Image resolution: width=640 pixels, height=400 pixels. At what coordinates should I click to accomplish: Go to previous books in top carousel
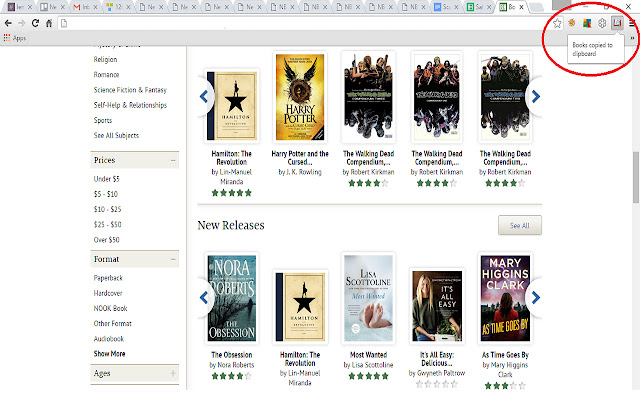pyautogui.click(x=204, y=97)
